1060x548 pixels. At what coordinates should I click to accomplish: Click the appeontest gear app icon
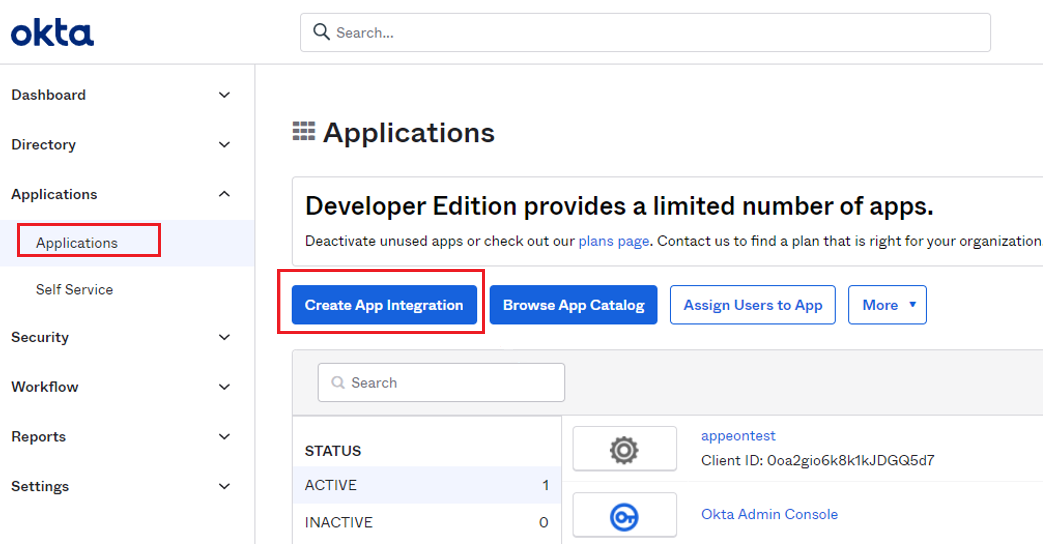[x=624, y=449]
